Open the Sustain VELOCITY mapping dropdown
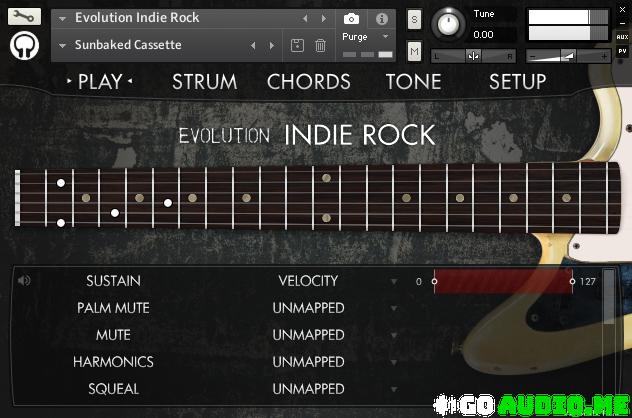The image size is (632, 418). [x=394, y=282]
